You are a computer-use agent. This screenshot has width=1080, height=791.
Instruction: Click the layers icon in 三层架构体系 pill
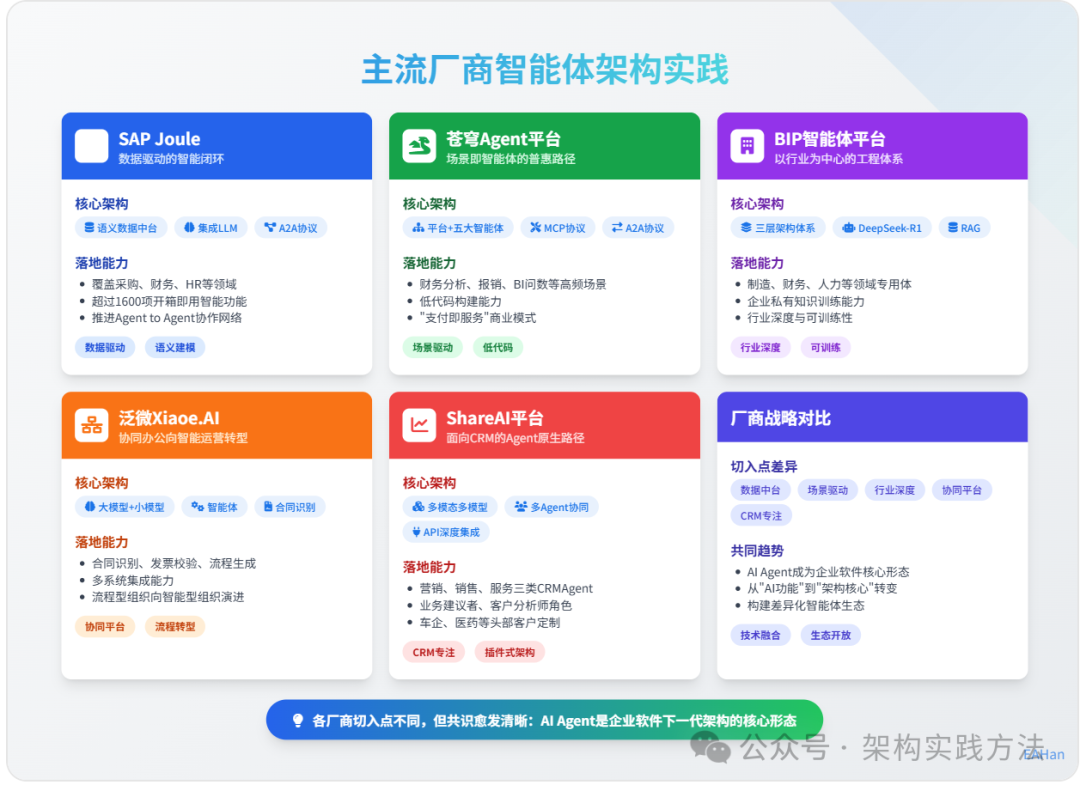[746, 227]
